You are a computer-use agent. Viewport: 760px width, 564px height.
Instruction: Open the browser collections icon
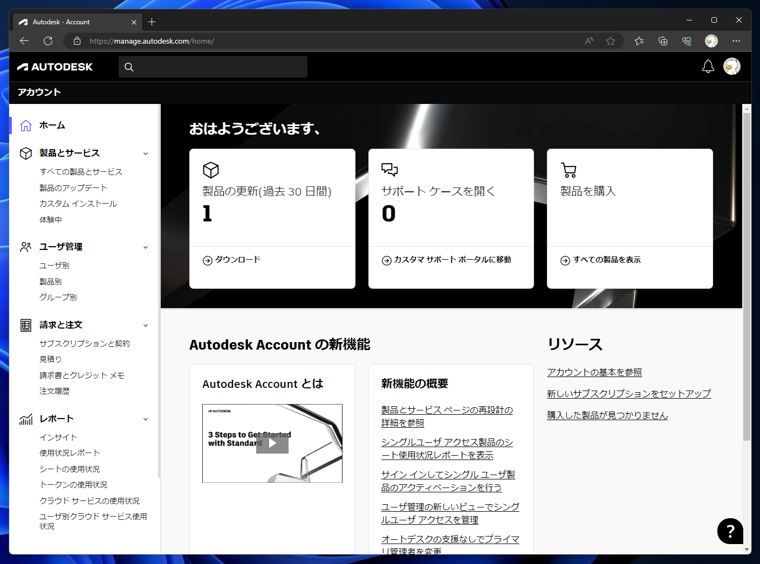[663, 41]
